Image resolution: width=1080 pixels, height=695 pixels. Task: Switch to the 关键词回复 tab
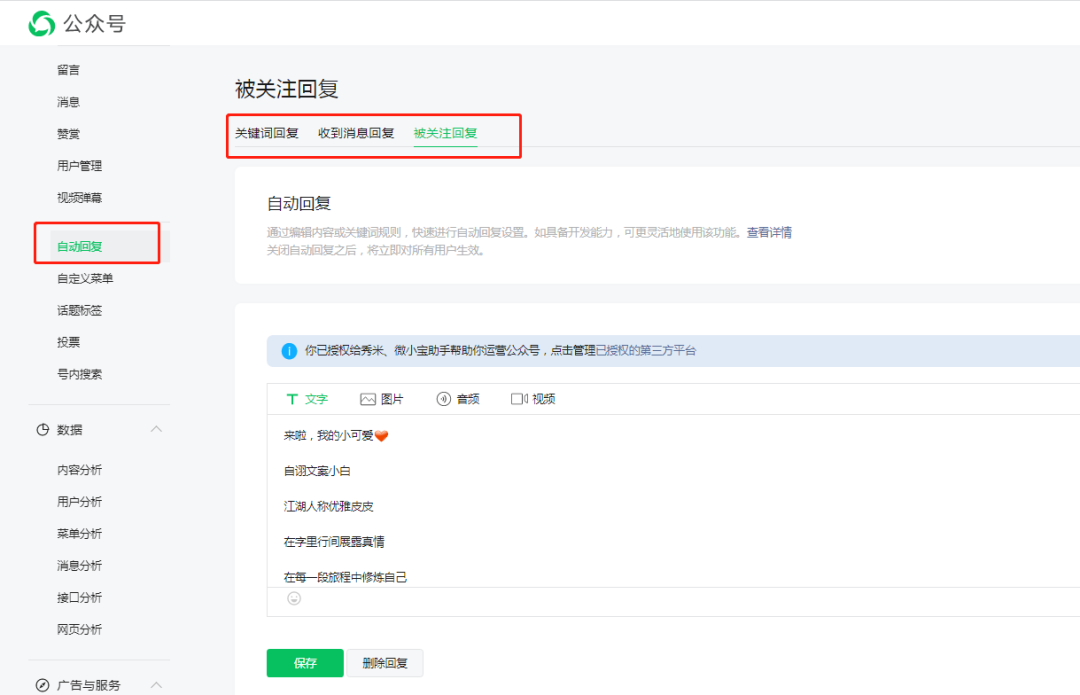[266, 132]
